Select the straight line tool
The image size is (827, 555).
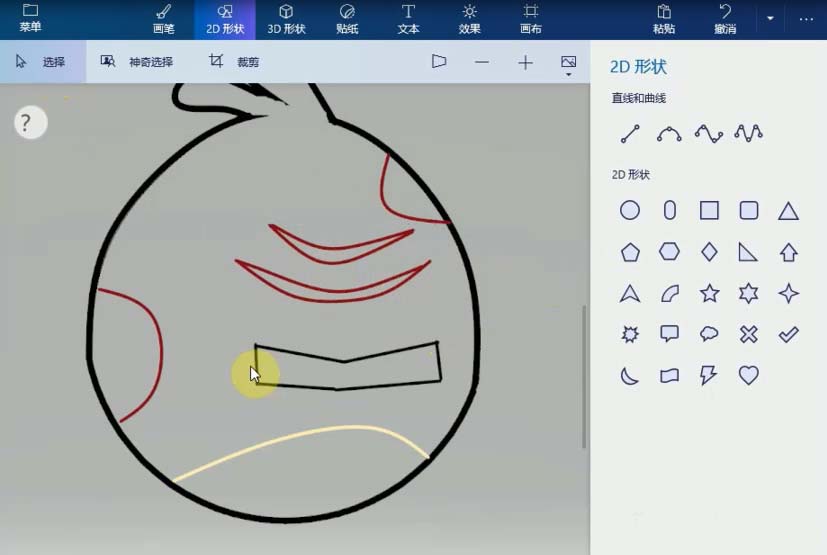click(630, 133)
